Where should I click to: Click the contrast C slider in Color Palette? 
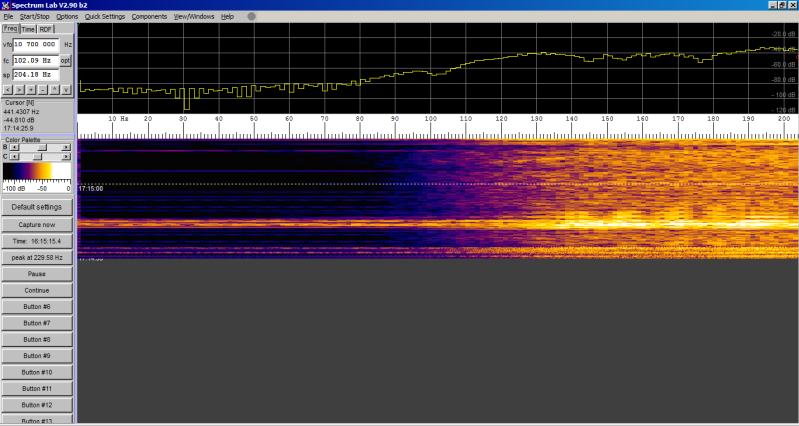(x=38, y=157)
